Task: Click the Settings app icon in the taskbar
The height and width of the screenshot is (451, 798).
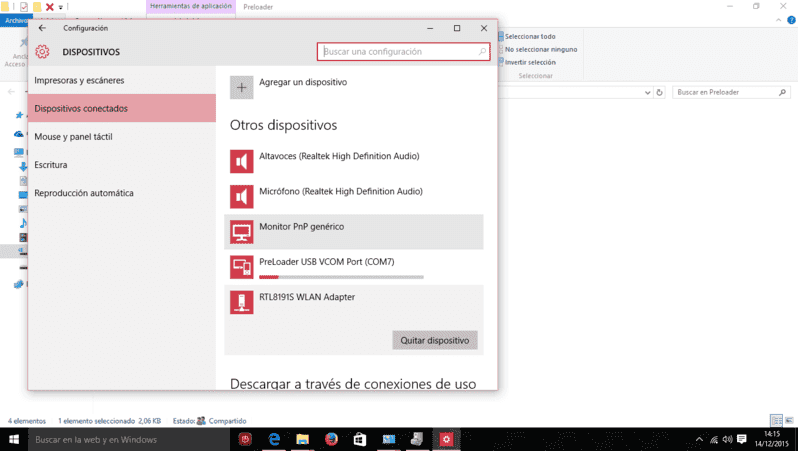Action: click(446, 439)
